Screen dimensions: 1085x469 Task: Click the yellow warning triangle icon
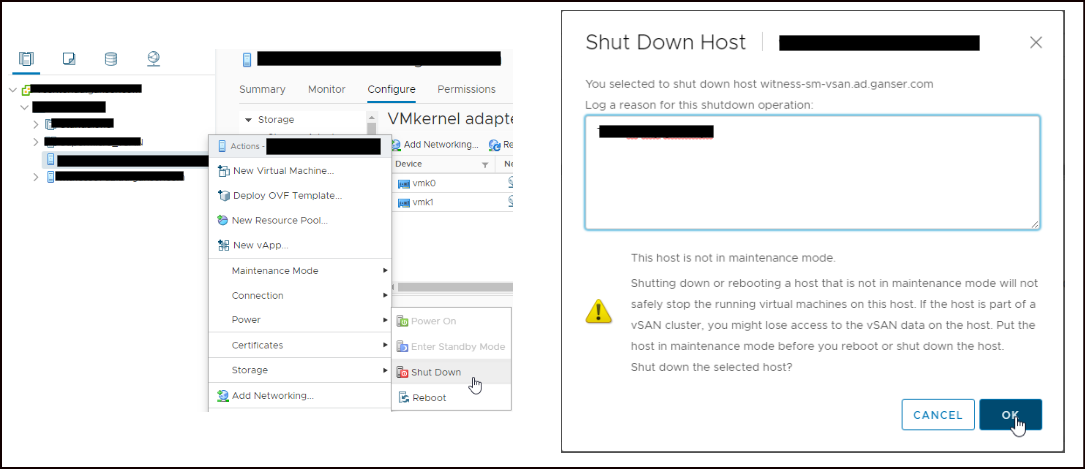tap(599, 311)
